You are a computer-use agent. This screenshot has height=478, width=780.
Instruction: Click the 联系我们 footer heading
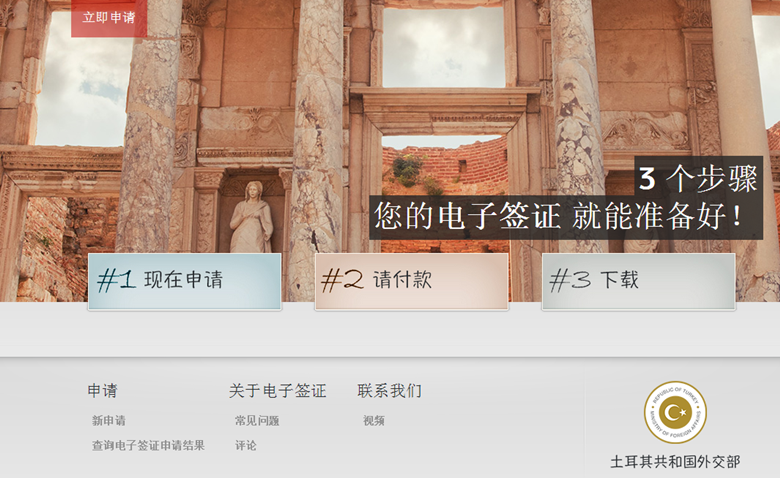(x=390, y=391)
